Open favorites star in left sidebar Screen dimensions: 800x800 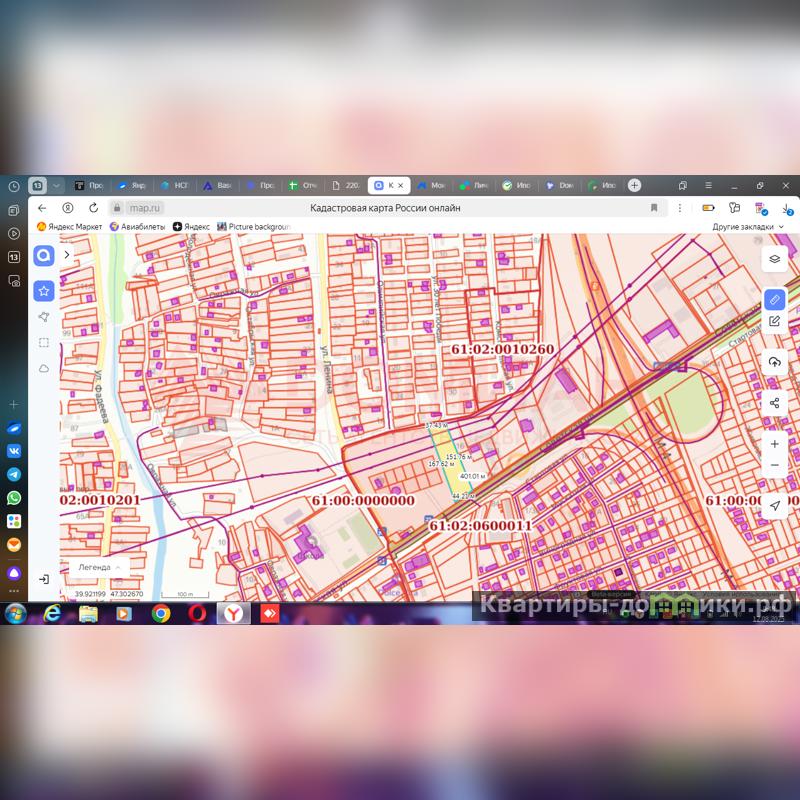[x=44, y=291]
